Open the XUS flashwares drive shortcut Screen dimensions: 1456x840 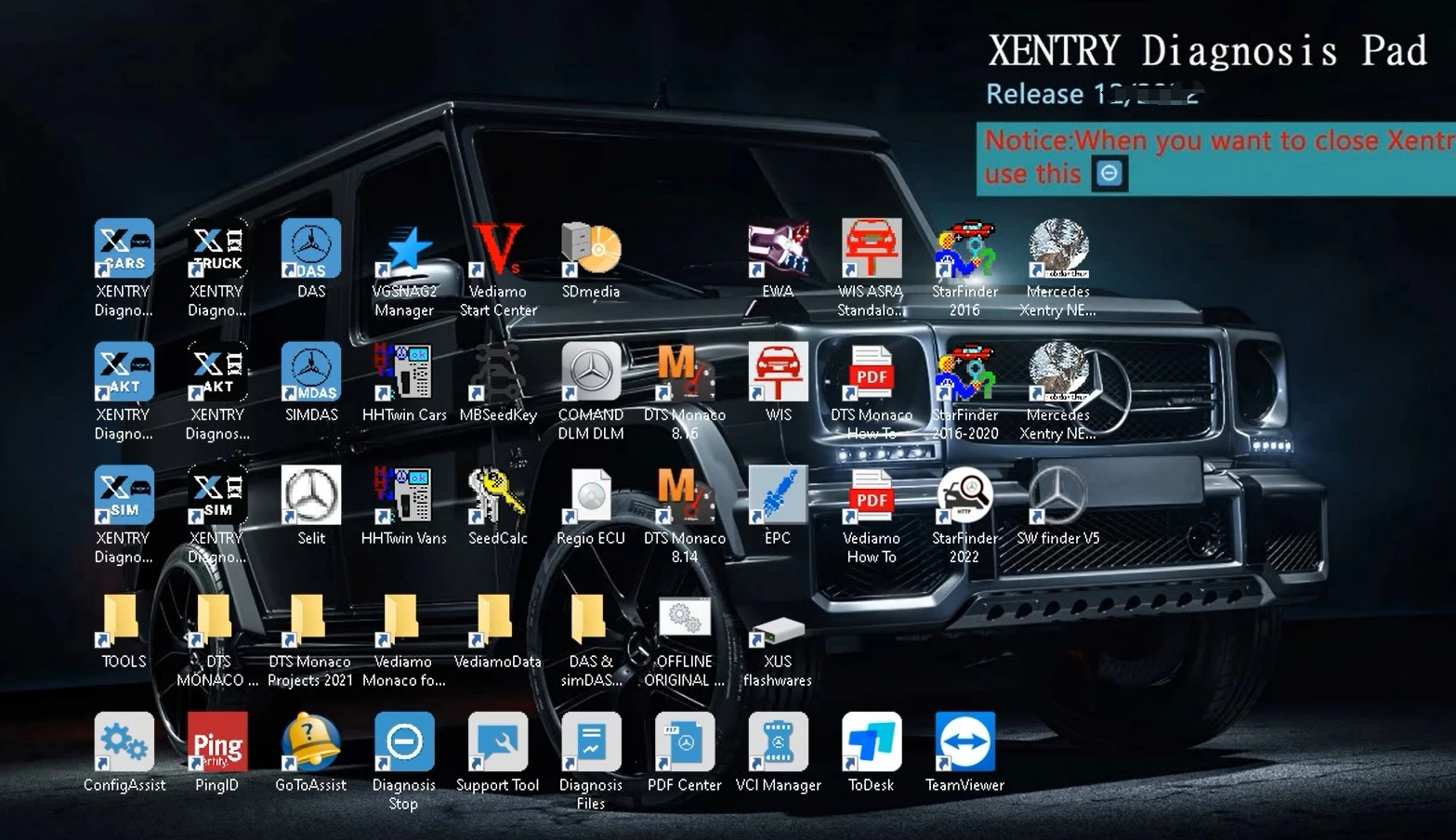pos(778,632)
